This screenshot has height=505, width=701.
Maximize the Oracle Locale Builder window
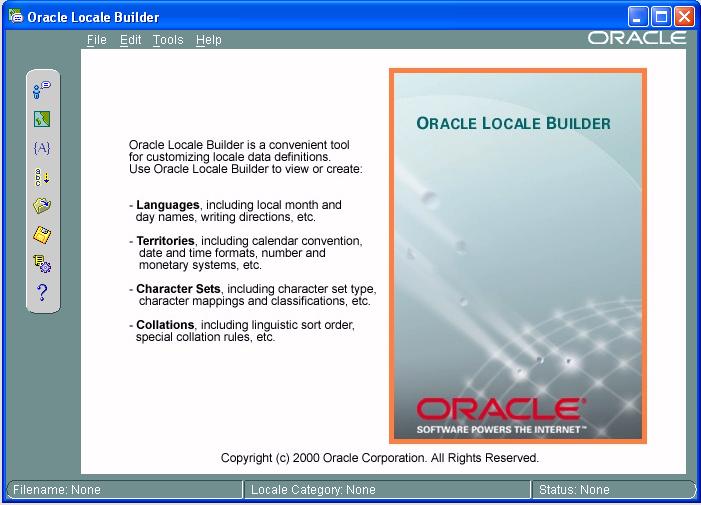tap(661, 16)
